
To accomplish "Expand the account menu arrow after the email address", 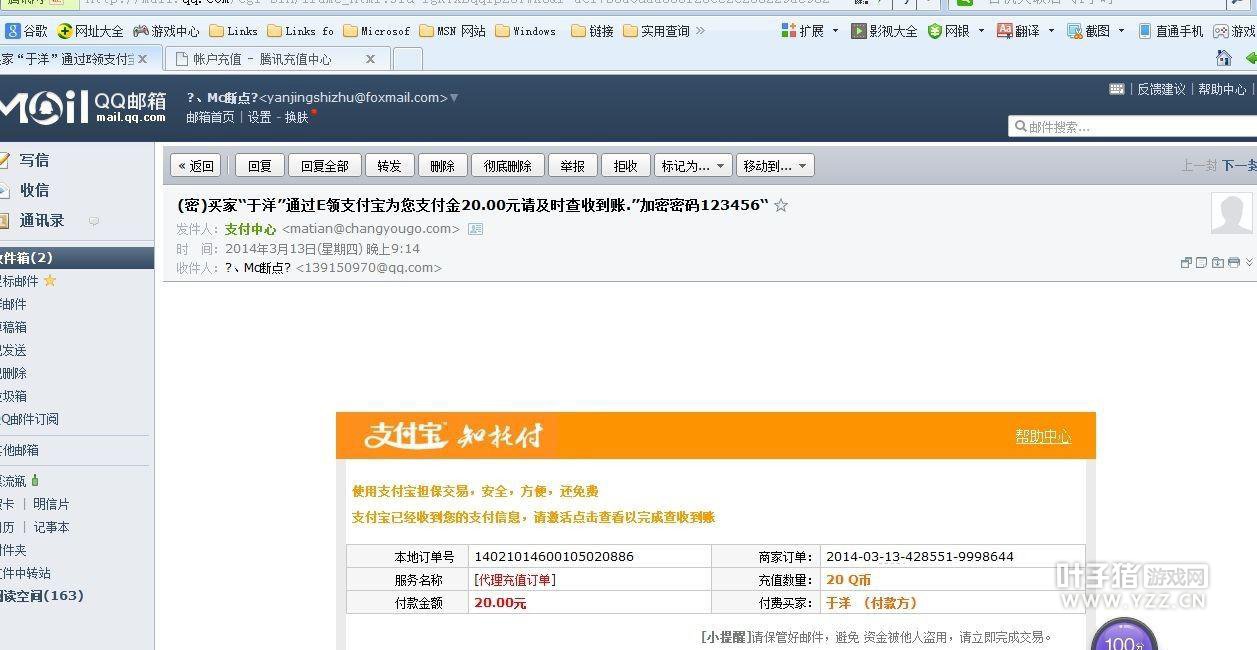I will click(454, 98).
